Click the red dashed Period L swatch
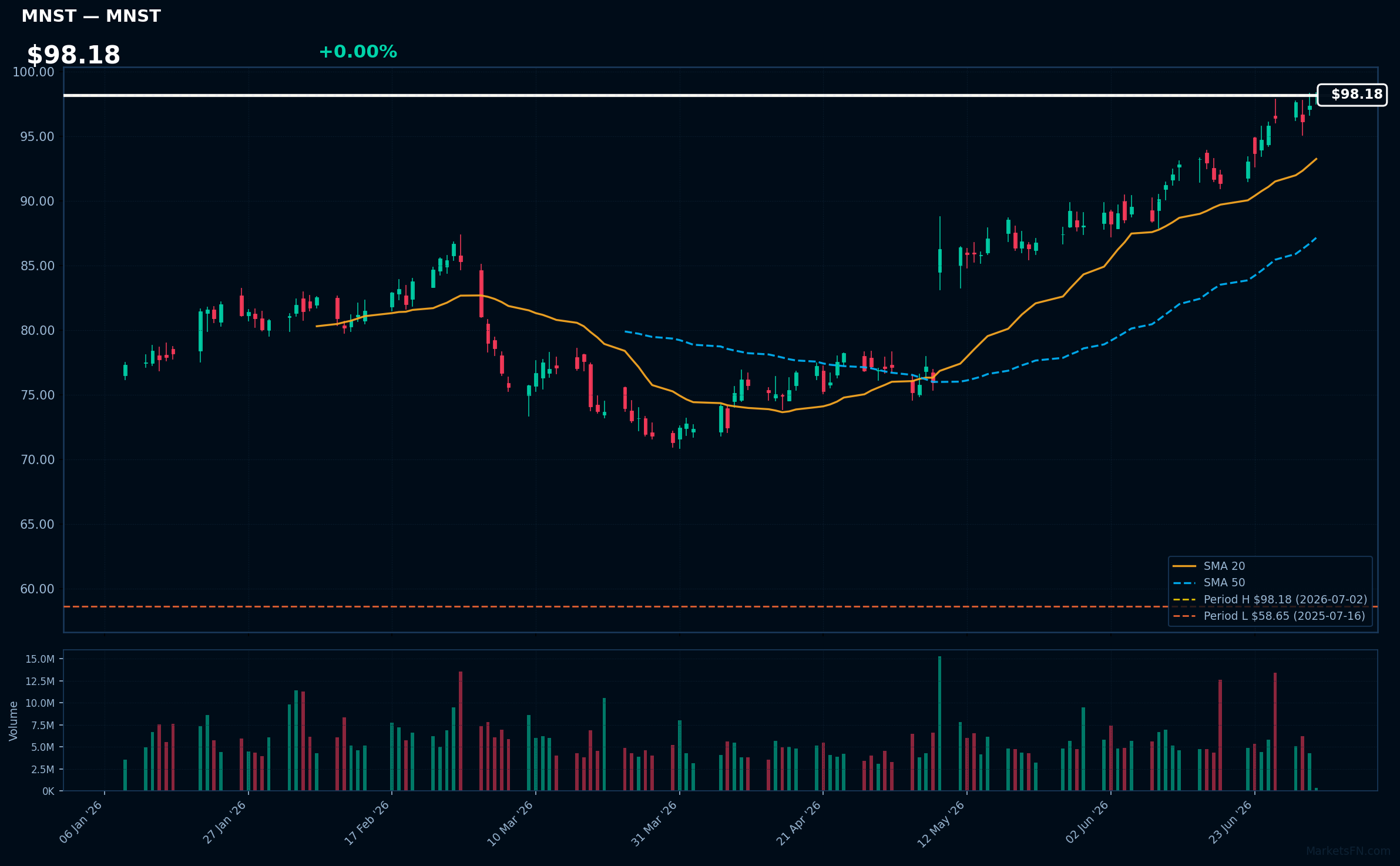Screen dimensions: 1400x866 1184,616
